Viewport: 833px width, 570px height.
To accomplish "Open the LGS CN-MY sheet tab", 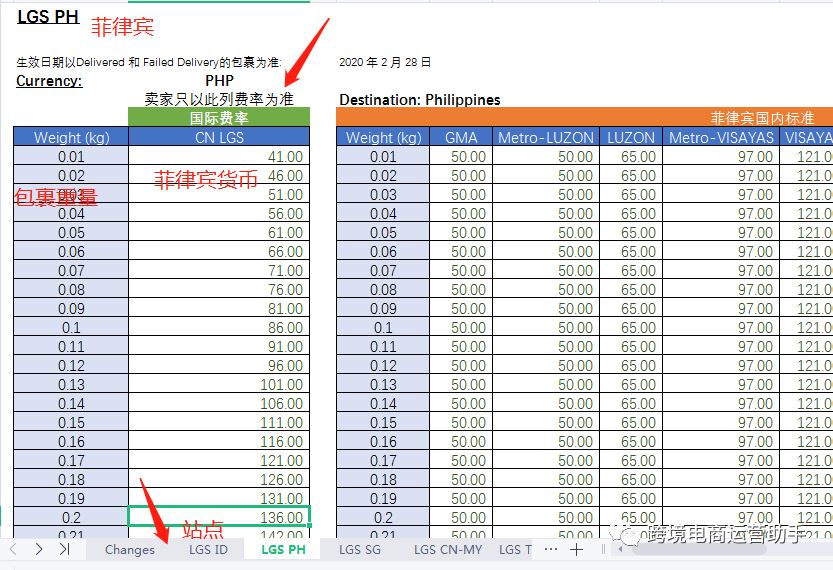I will tap(448, 550).
